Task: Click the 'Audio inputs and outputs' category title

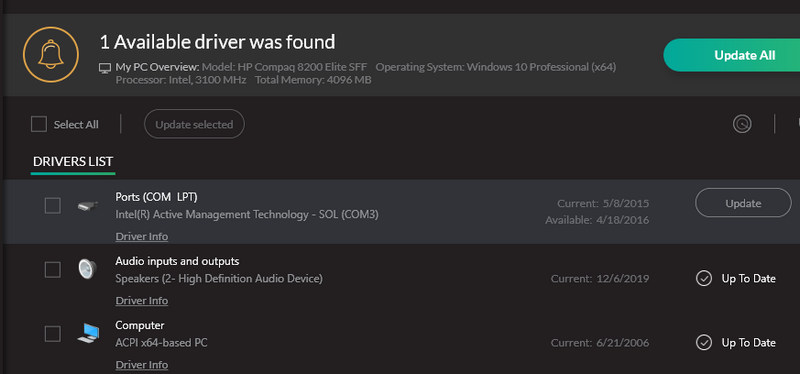Action: pyautogui.click(x=177, y=261)
